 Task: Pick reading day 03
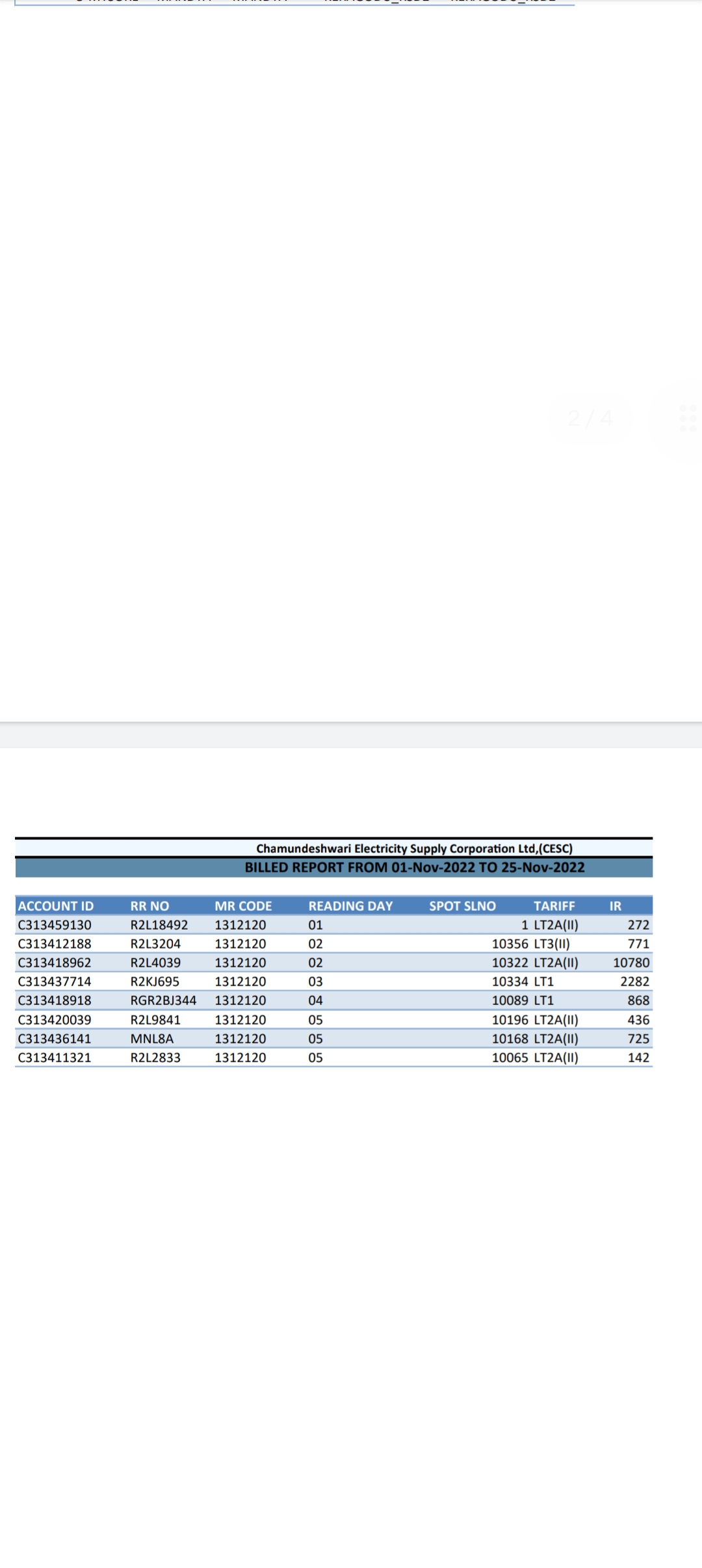coord(315,981)
